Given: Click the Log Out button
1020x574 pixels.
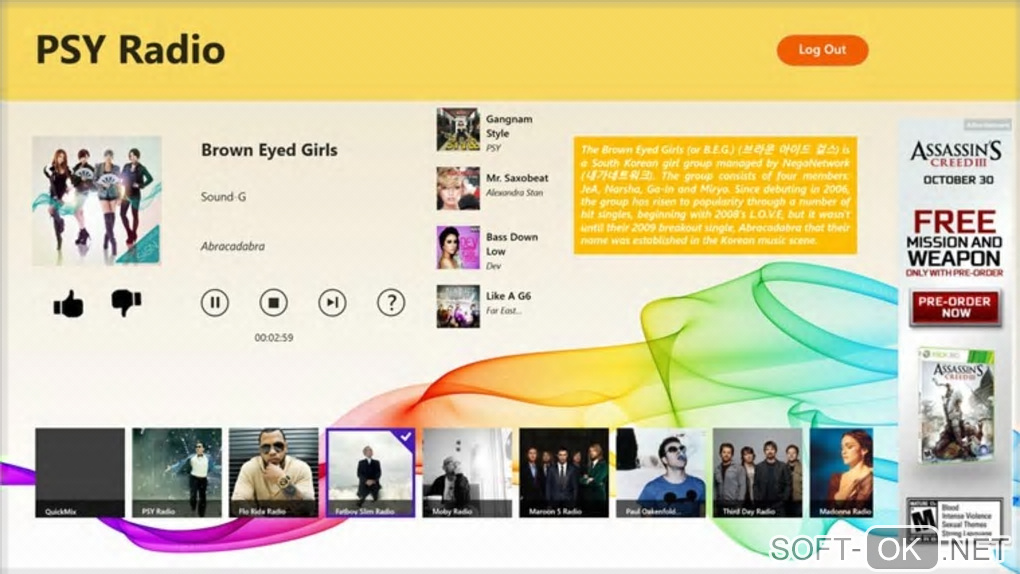Looking at the screenshot, I should pos(822,50).
